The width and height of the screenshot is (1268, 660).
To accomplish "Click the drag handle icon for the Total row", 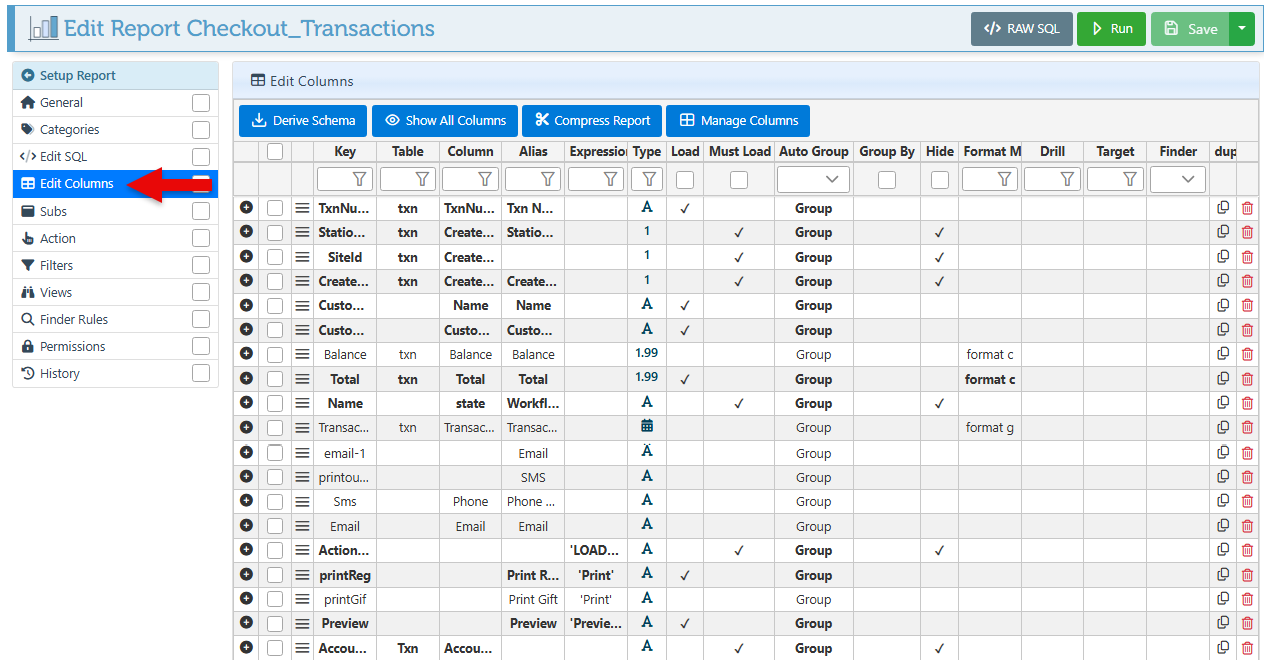I will (x=302, y=379).
